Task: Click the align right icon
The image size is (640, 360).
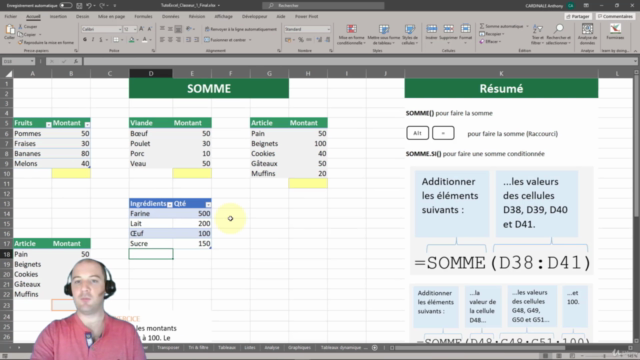Action: (178, 40)
